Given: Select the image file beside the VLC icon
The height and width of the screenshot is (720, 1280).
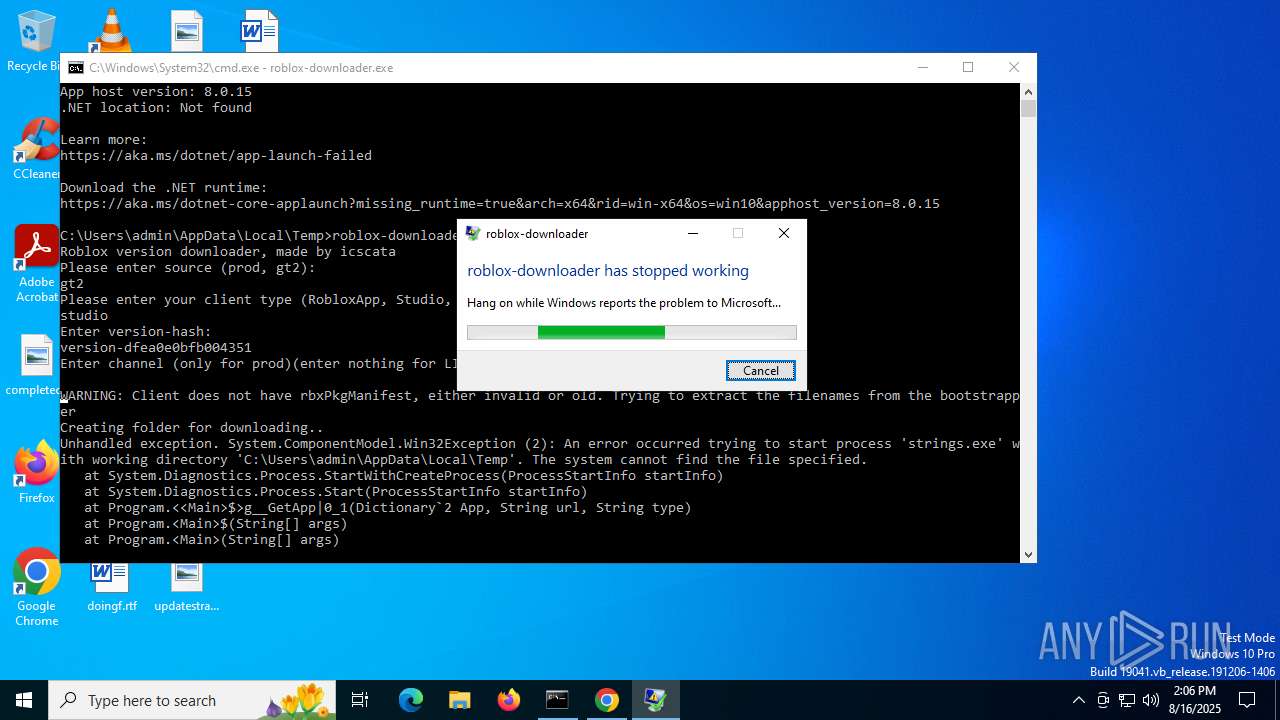Looking at the screenshot, I should tap(186, 30).
